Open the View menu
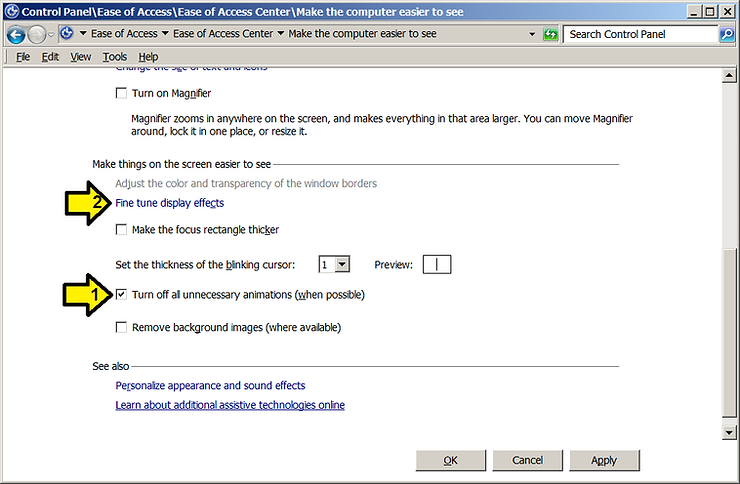Screen dimensions: 740x484 point(81,57)
